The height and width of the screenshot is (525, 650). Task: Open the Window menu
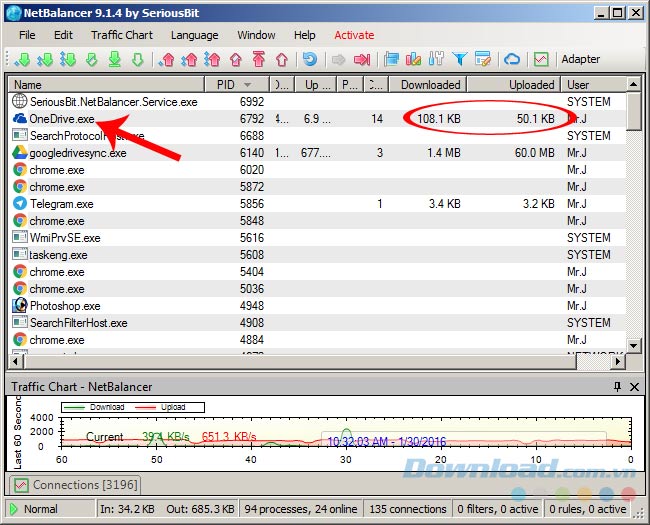point(256,35)
